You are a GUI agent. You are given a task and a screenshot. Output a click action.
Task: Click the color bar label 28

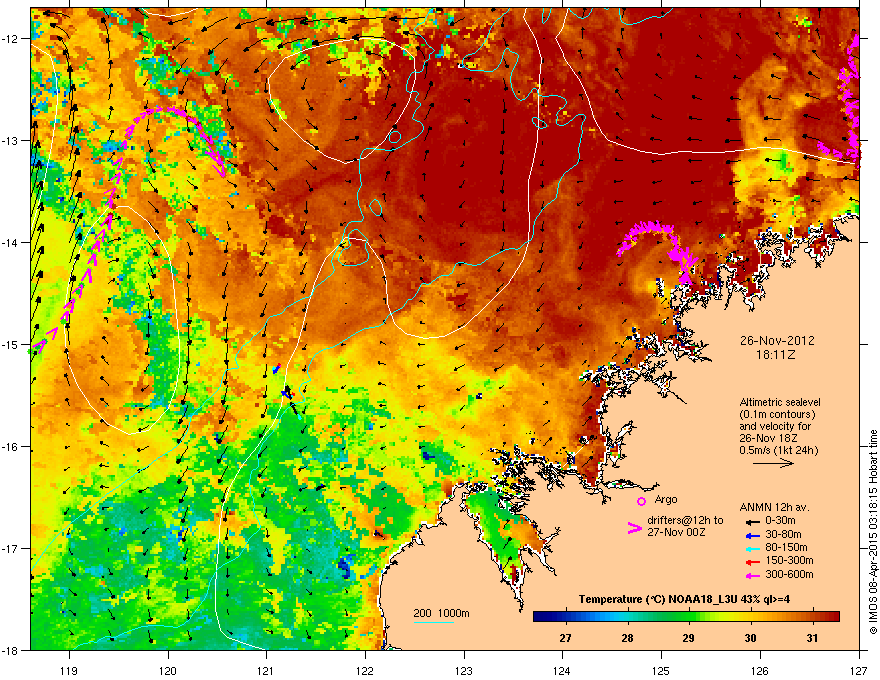[627, 638]
